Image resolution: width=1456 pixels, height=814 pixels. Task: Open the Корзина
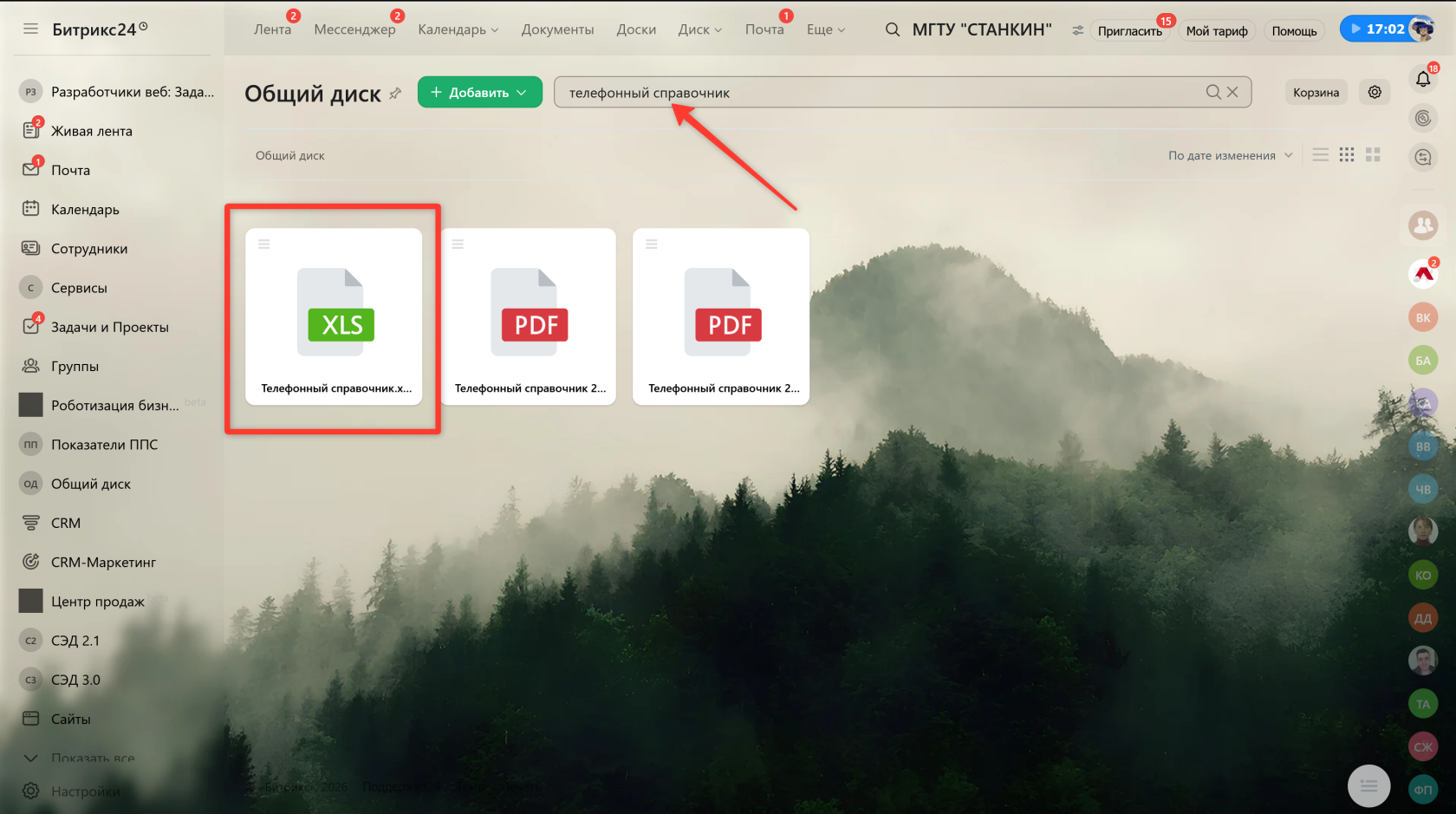tap(1316, 92)
